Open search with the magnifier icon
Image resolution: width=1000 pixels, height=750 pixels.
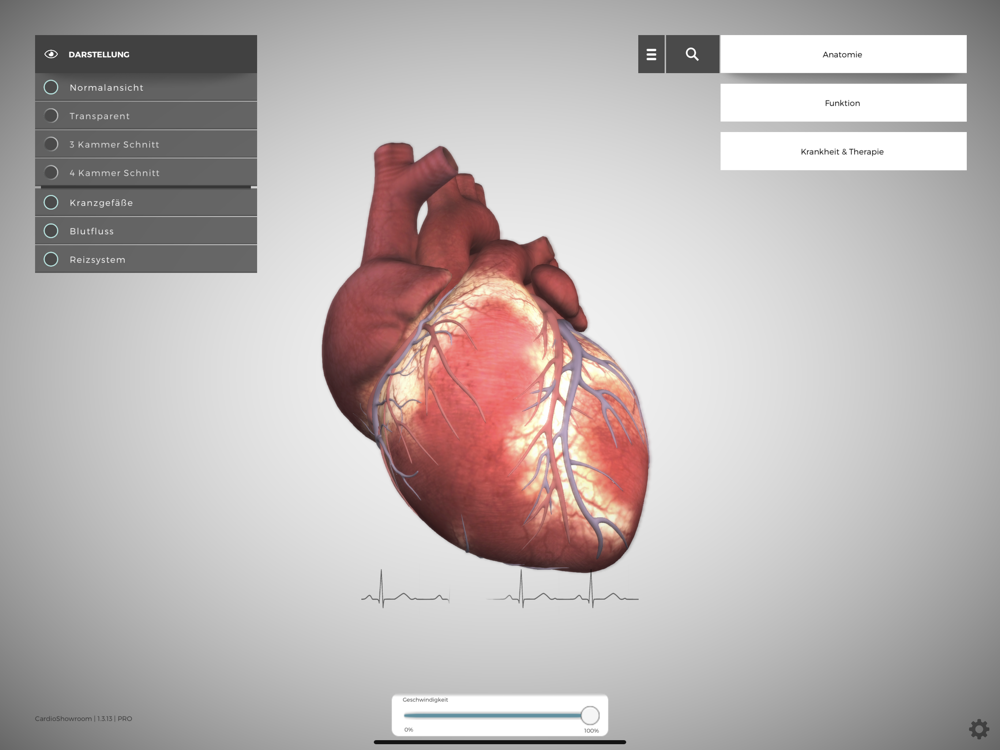point(692,55)
